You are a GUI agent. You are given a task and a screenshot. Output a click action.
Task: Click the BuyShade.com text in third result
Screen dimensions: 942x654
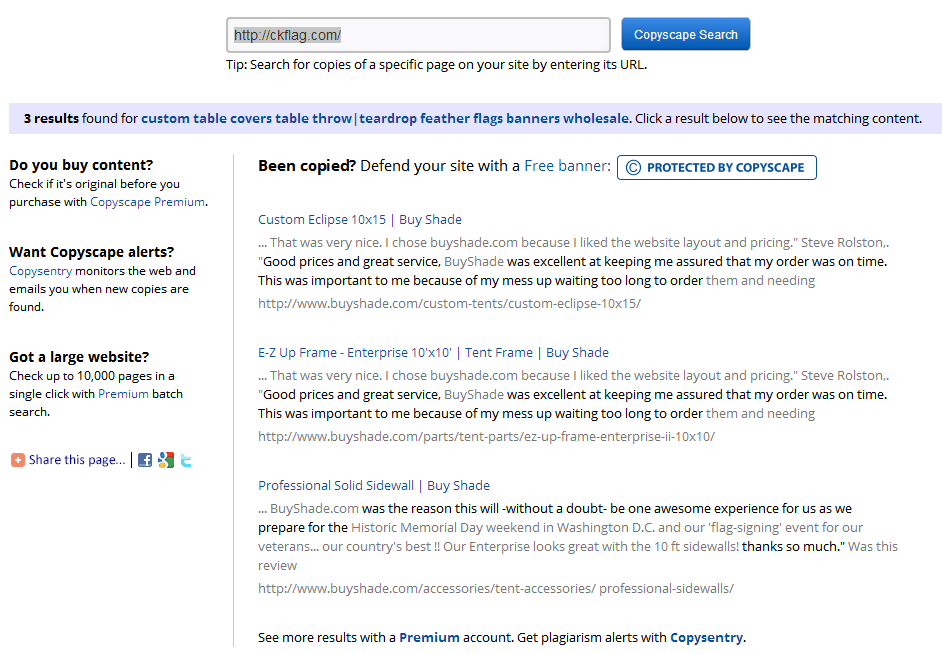pos(314,509)
